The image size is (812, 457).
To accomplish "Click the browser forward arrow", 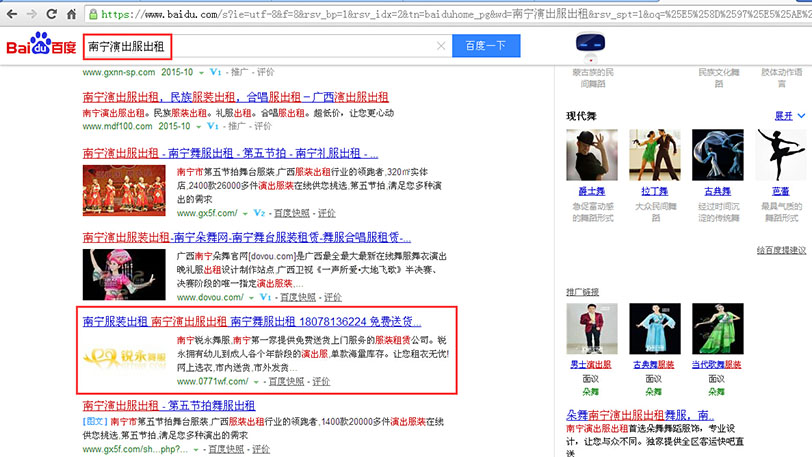I will (x=31, y=14).
